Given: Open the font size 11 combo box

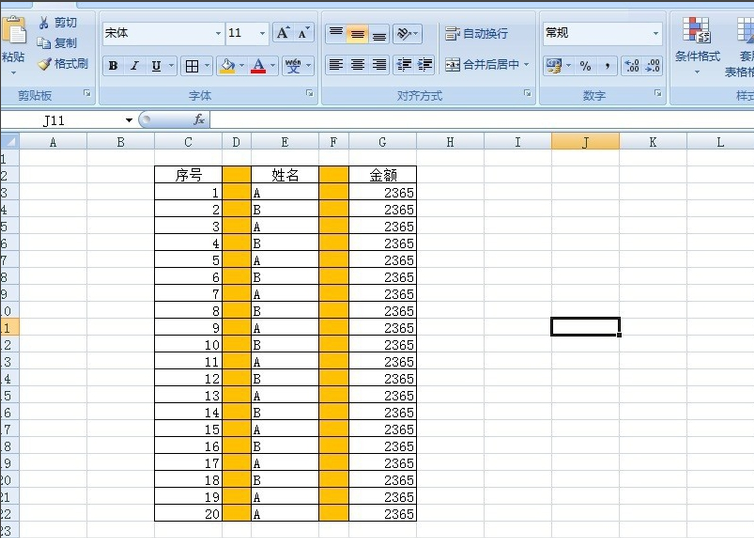Looking at the screenshot, I should (x=247, y=33).
